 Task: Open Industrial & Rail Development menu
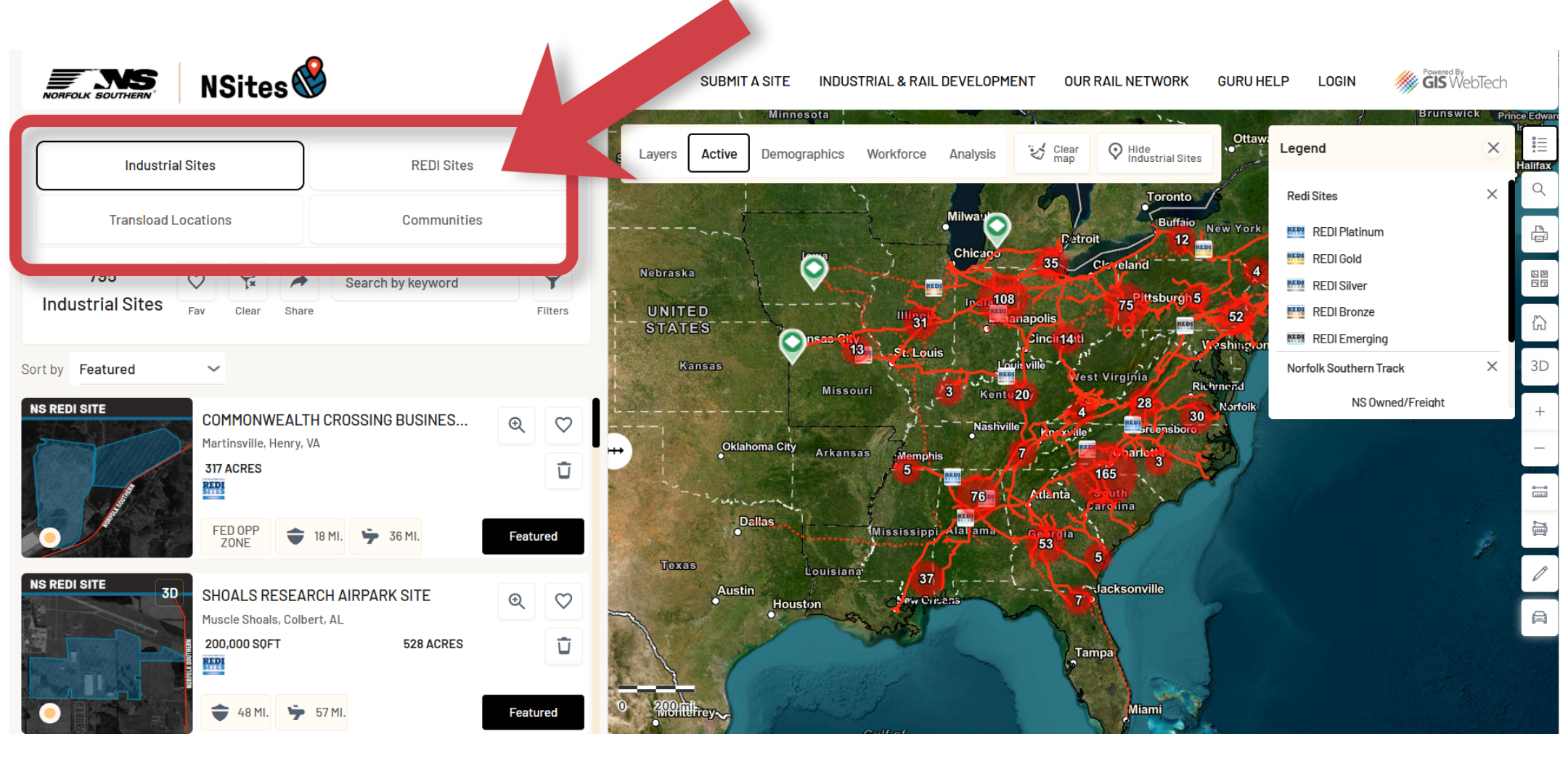[927, 81]
